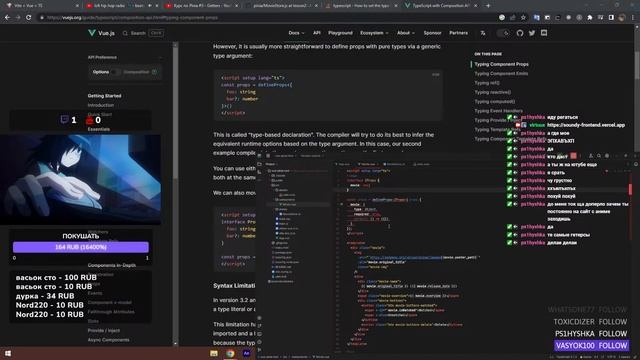Click the 'VASYOK100 FOLLOW' alert banner
This screenshot has width=640, height=360.
pyautogui.click(x=591, y=346)
